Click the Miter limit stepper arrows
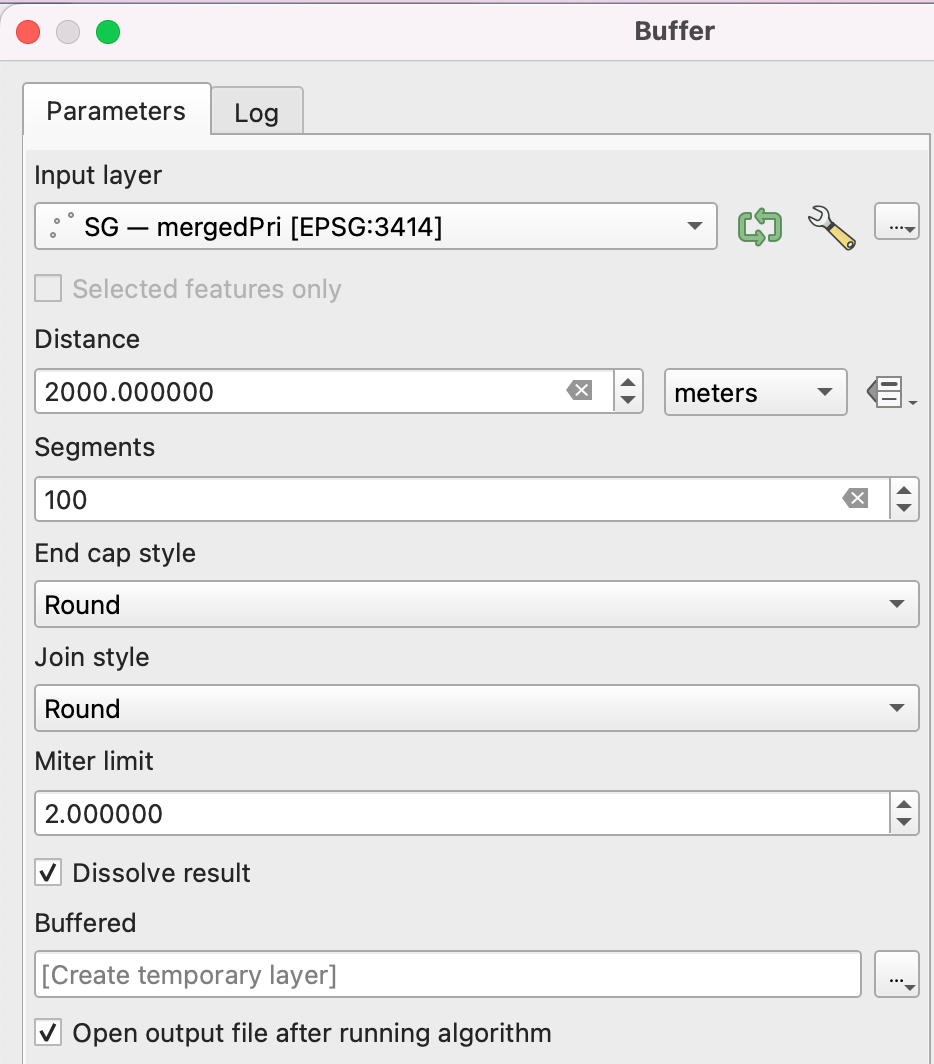This screenshot has height=1064, width=934. coord(903,813)
